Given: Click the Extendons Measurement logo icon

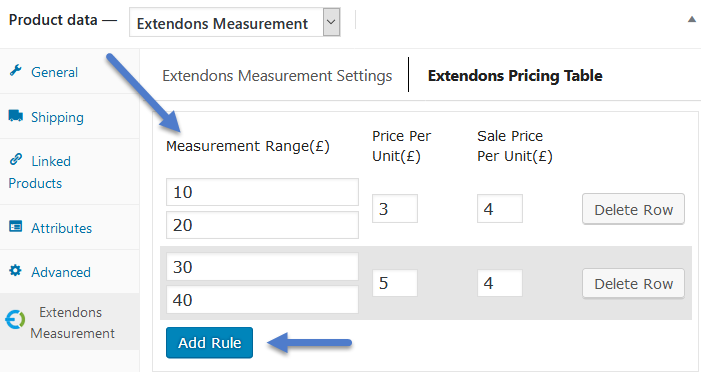Looking at the screenshot, I should (15, 320).
